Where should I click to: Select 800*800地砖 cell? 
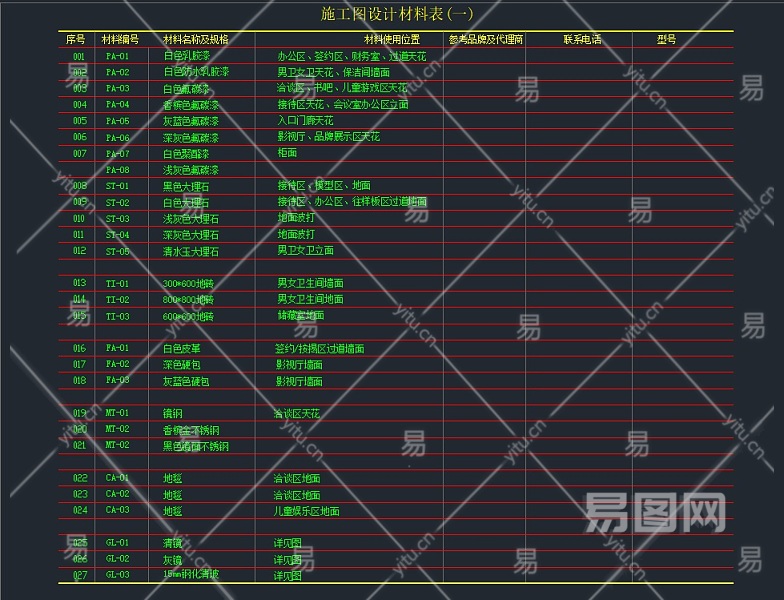point(188,300)
